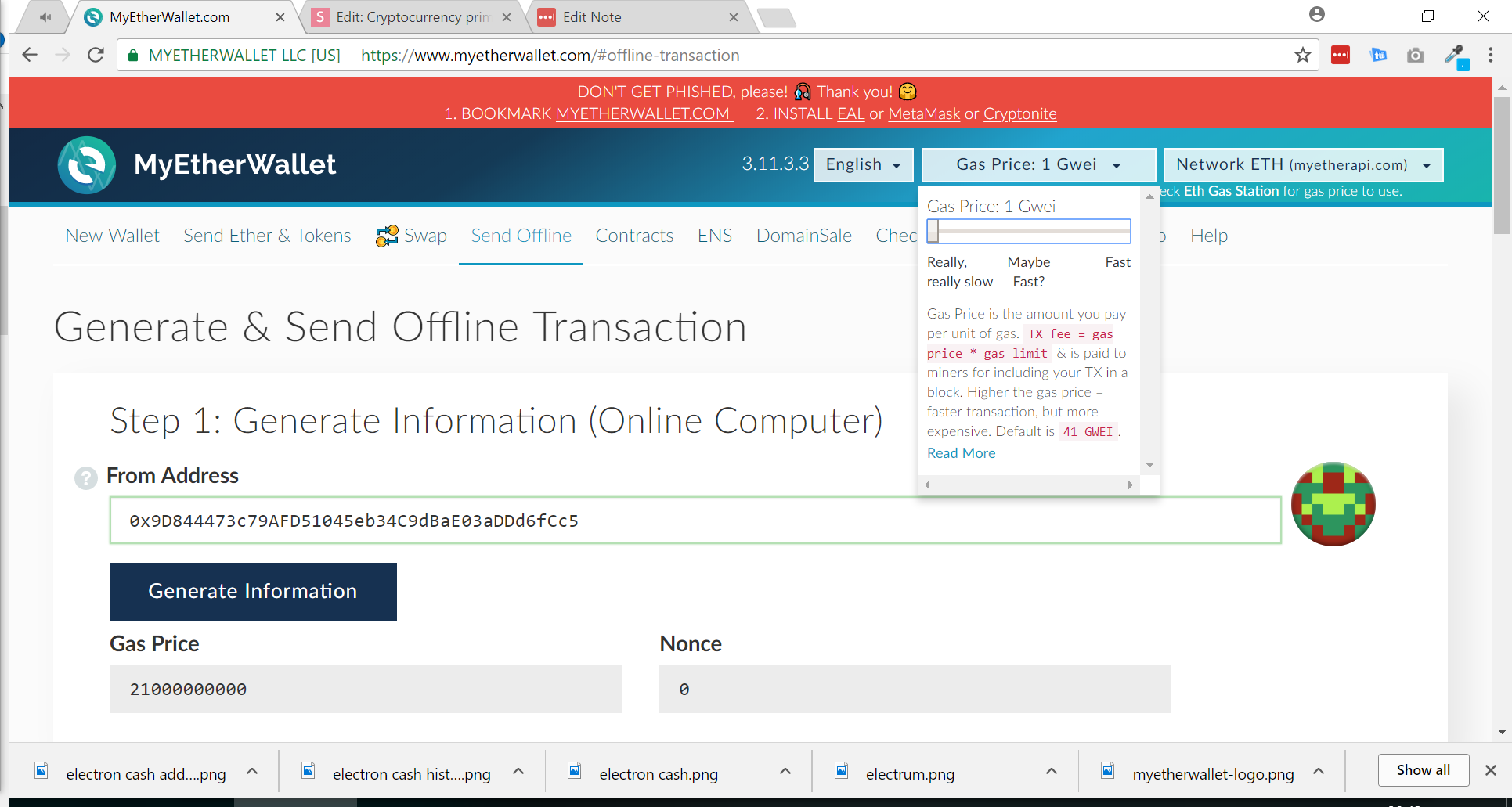Open a new browser tab
Viewport: 1512px width, 807px height.
(777, 17)
